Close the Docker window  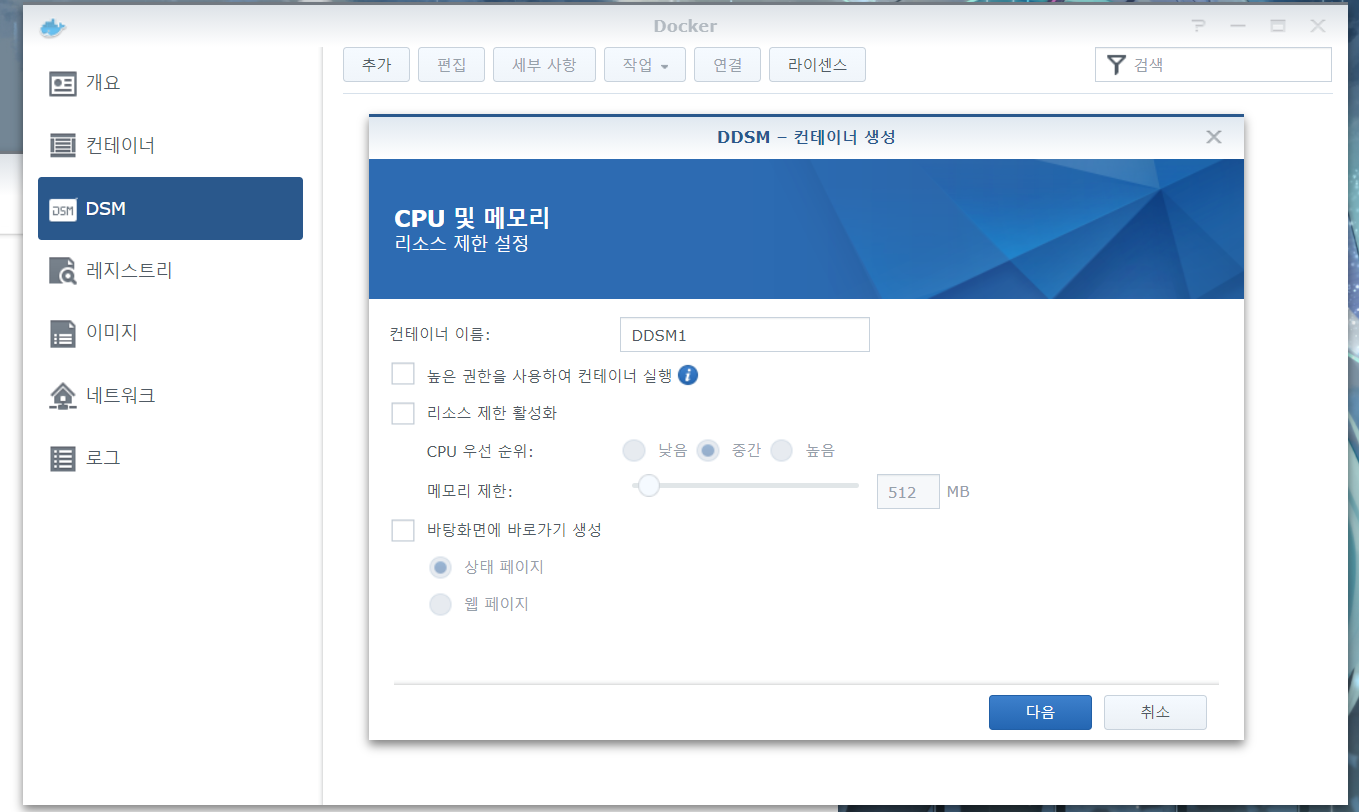click(1318, 27)
